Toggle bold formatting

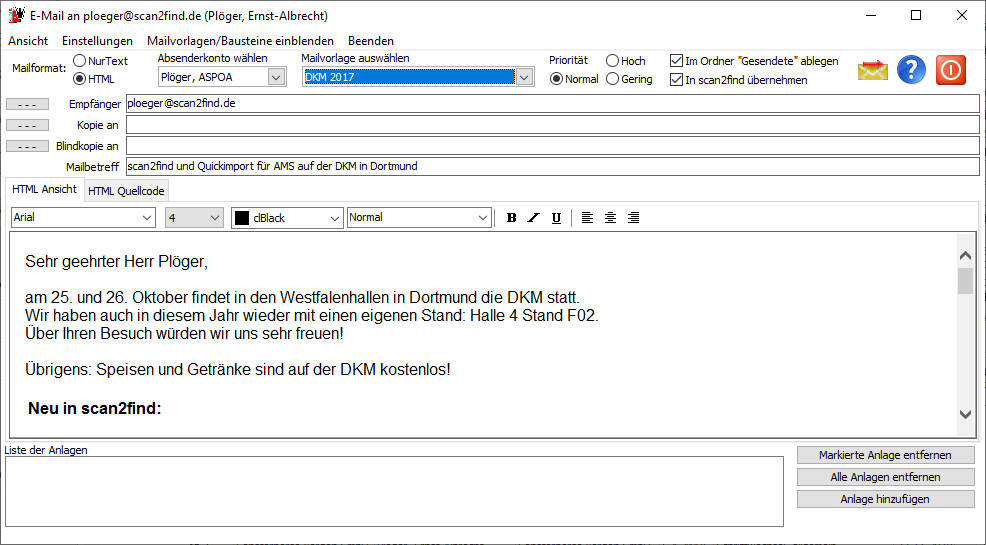click(x=511, y=218)
